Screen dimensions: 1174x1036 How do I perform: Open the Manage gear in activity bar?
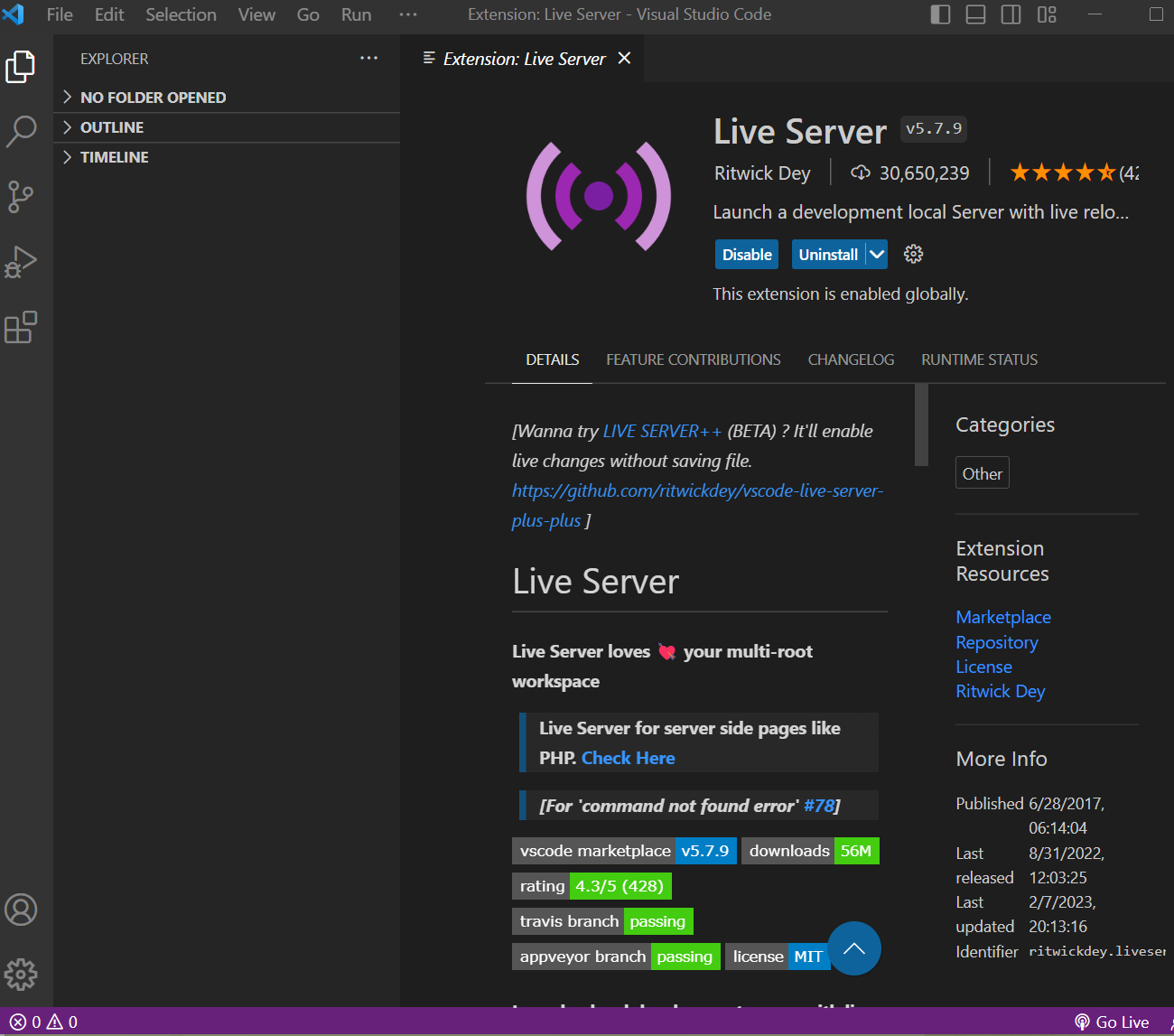(x=21, y=974)
